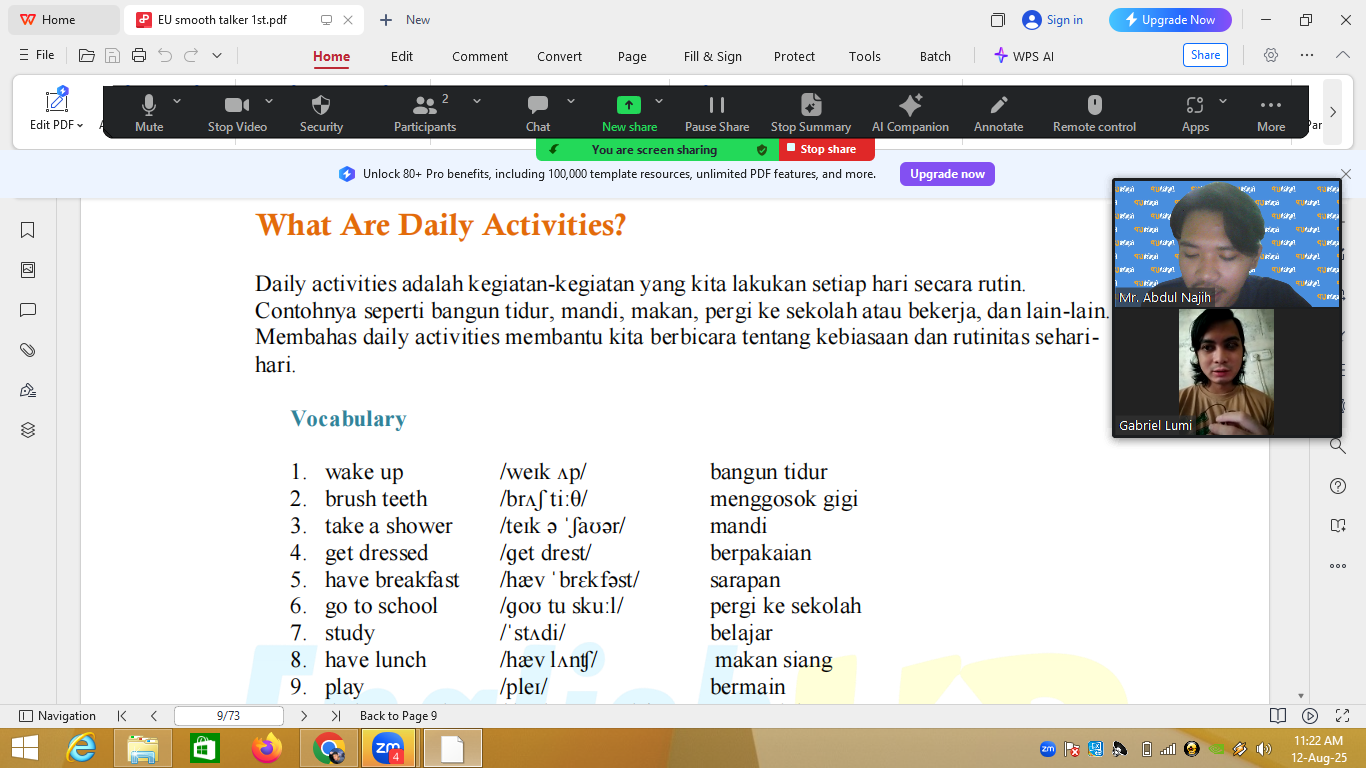1366x768 pixels.
Task: Click the Undo icon
Action: point(165,56)
